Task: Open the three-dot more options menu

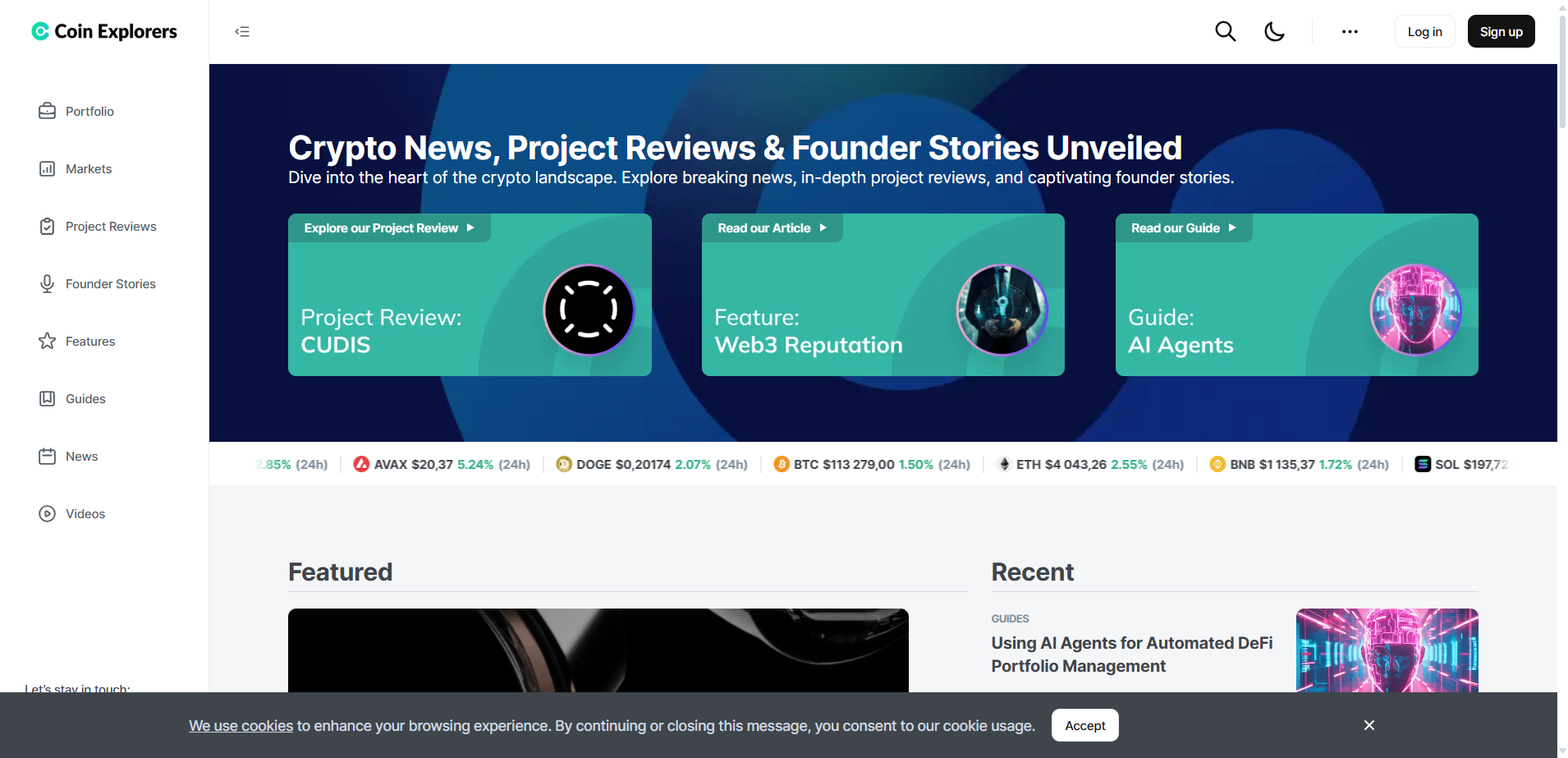Action: [x=1350, y=31]
